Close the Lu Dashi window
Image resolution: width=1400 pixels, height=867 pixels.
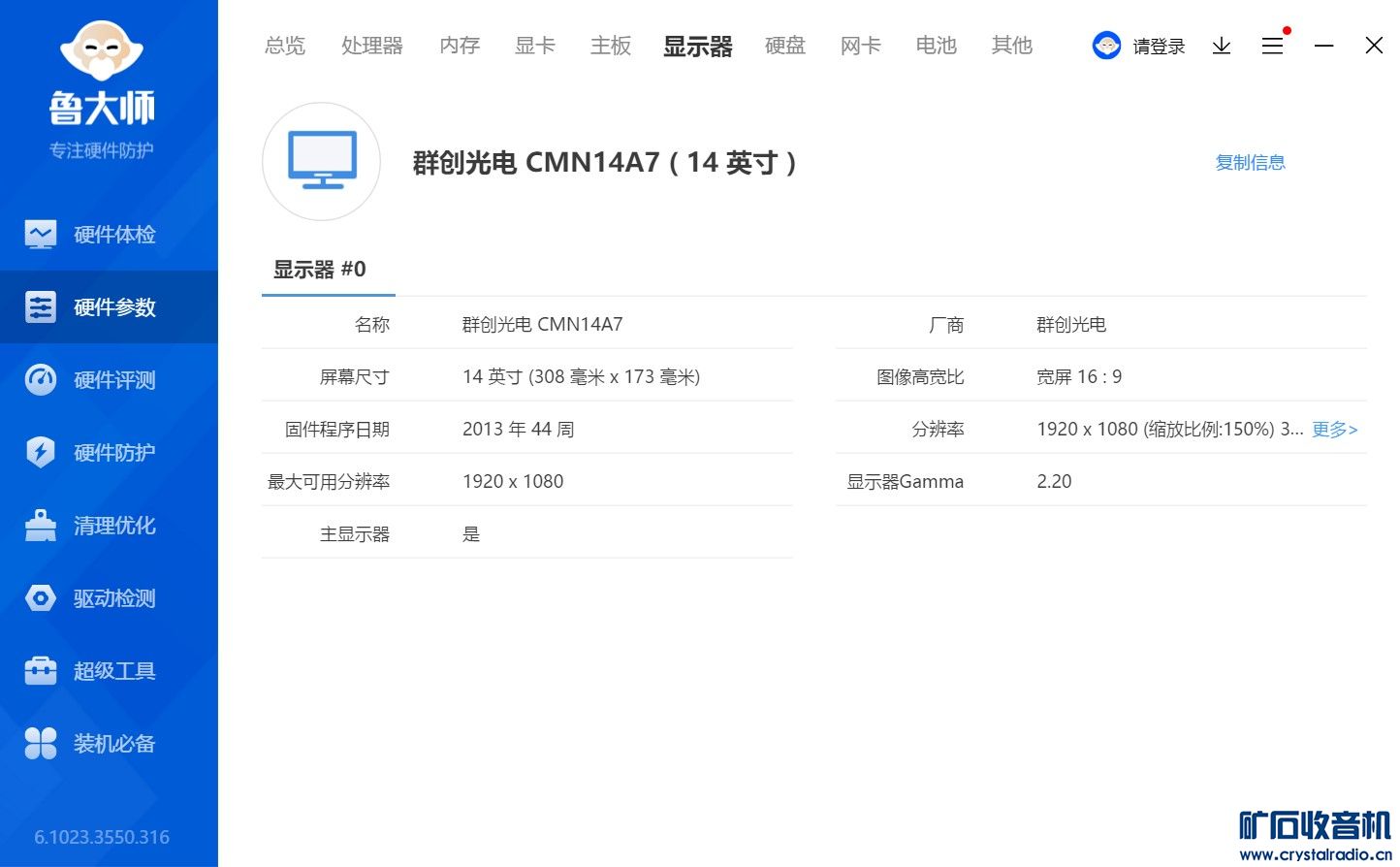[1374, 46]
